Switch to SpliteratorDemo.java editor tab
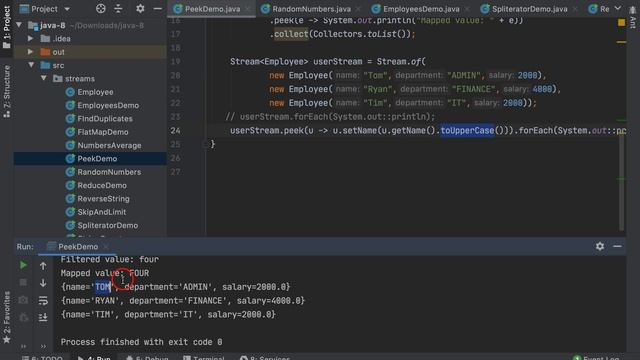 [529, 9]
